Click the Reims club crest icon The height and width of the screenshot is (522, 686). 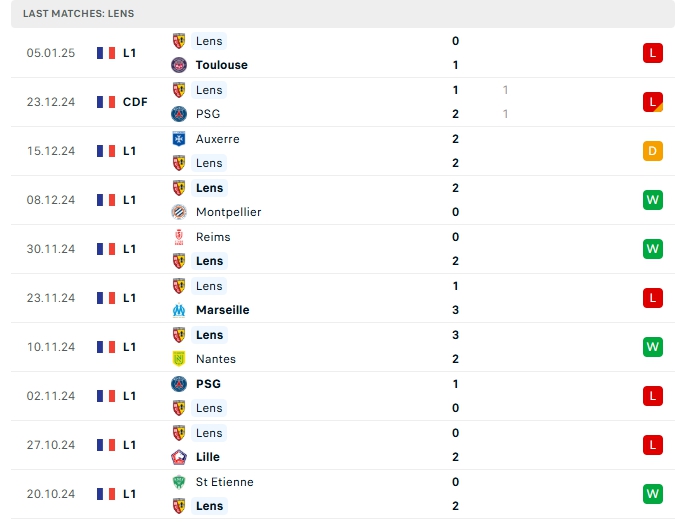coord(180,237)
